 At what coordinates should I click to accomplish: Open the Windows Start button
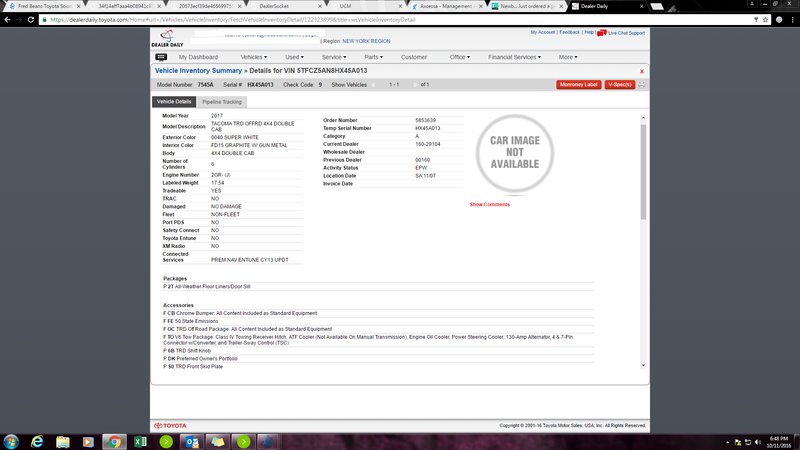tap(11, 442)
